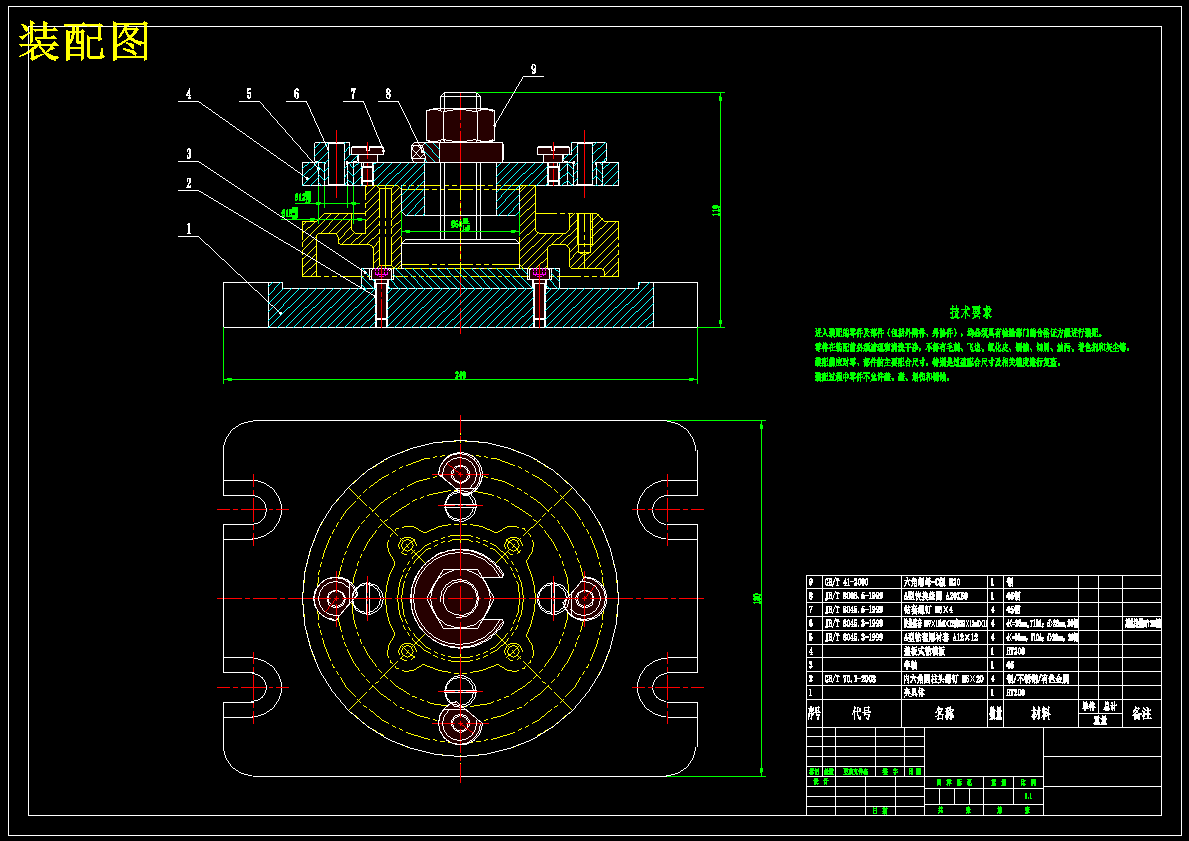This screenshot has width=1189, height=841.
Task: Select 'JB/T 8045.3-1999' in parts list row 6
Action: tap(854, 624)
